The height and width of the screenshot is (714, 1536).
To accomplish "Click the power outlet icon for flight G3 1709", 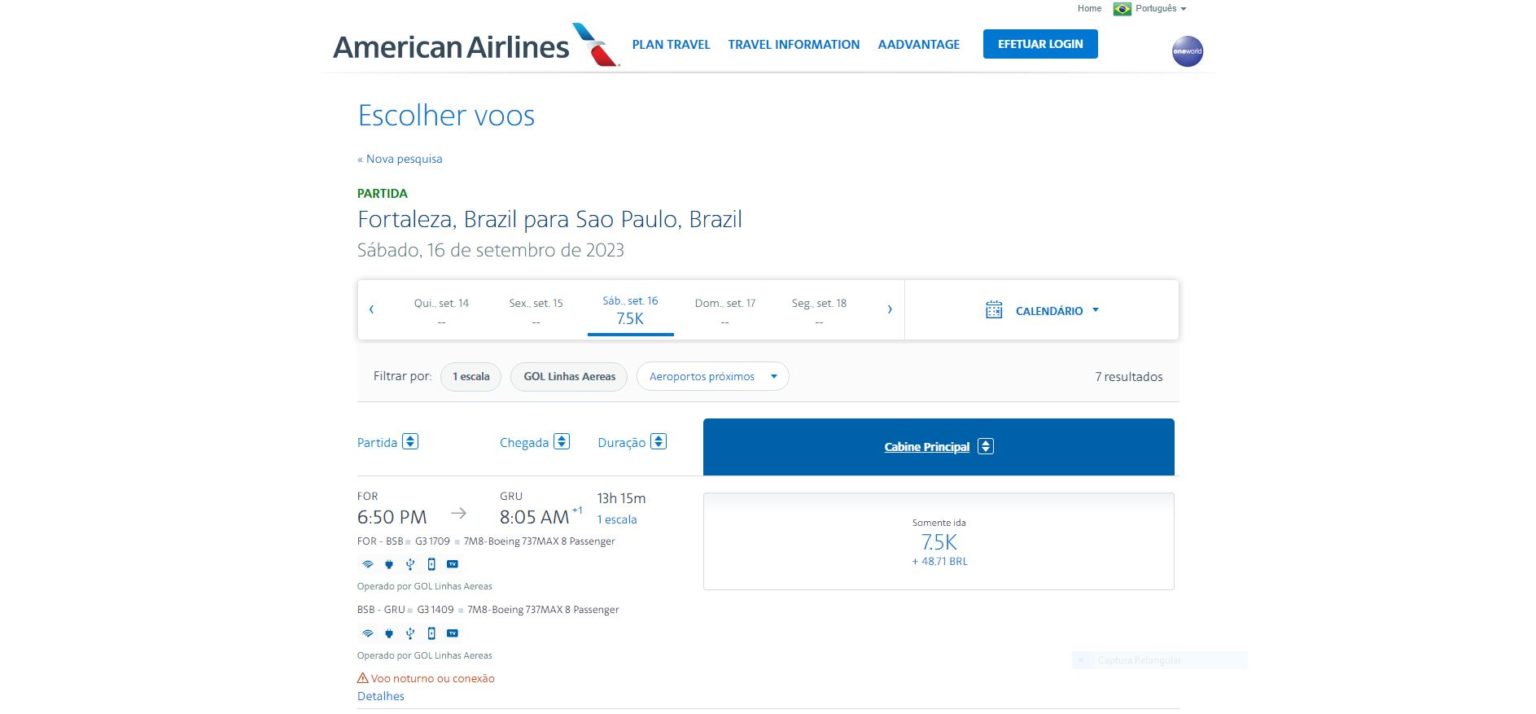I will pyautogui.click(x=389, y=564).
